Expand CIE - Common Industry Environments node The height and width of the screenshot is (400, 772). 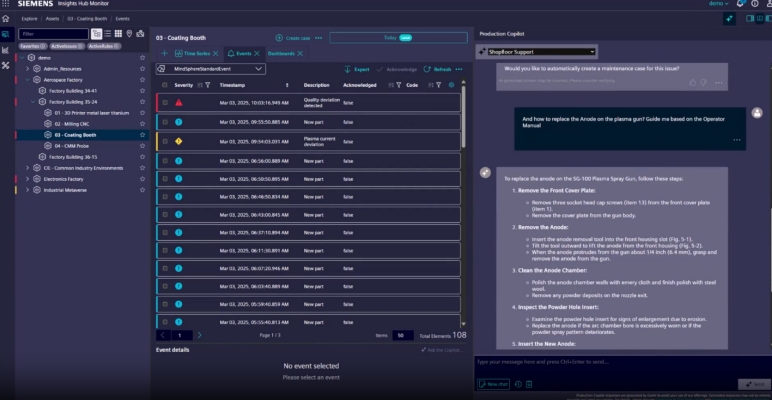[x=28, y=168]
